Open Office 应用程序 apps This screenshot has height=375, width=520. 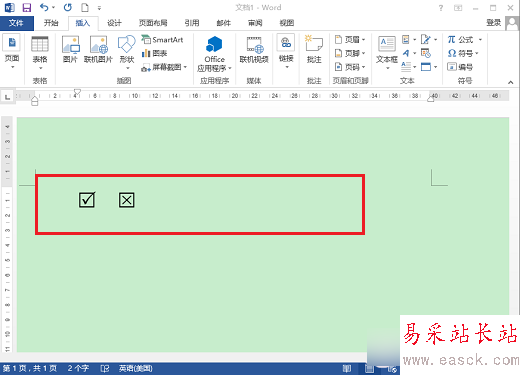(214, 53)
